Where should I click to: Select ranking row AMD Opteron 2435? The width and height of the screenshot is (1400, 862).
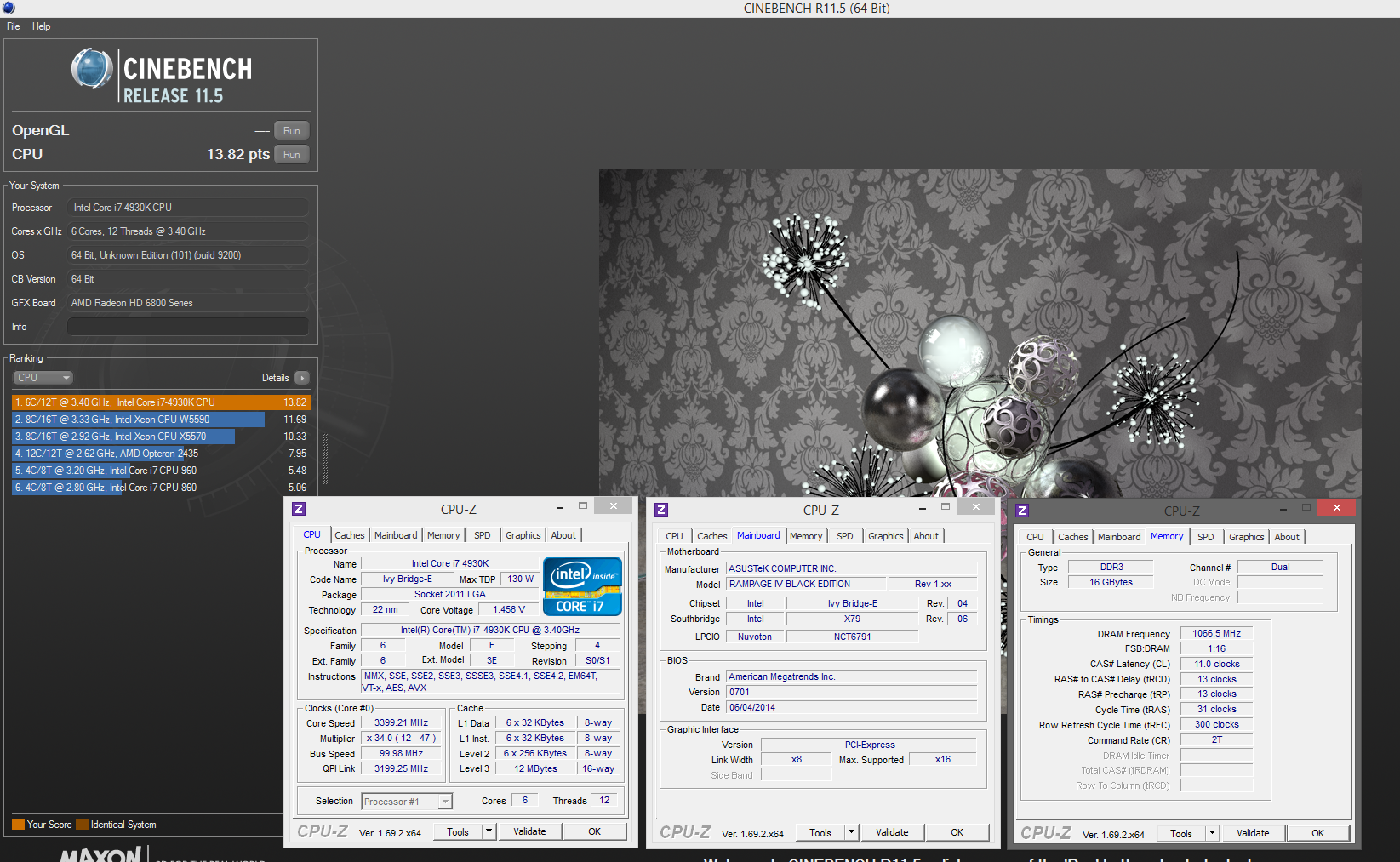pyautogui.click(x=161, y=454)
